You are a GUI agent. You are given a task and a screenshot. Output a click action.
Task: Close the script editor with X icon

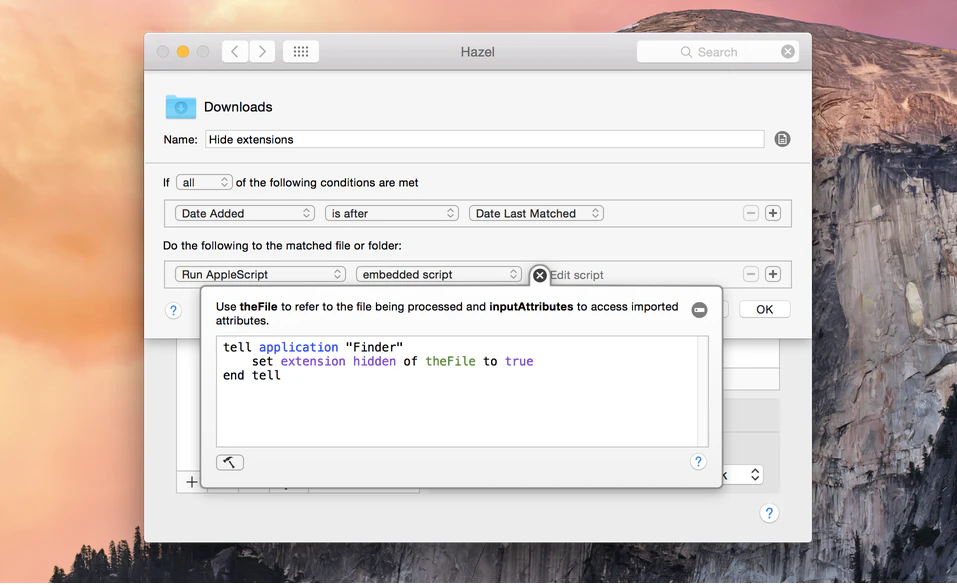click(x=540, y=275)
